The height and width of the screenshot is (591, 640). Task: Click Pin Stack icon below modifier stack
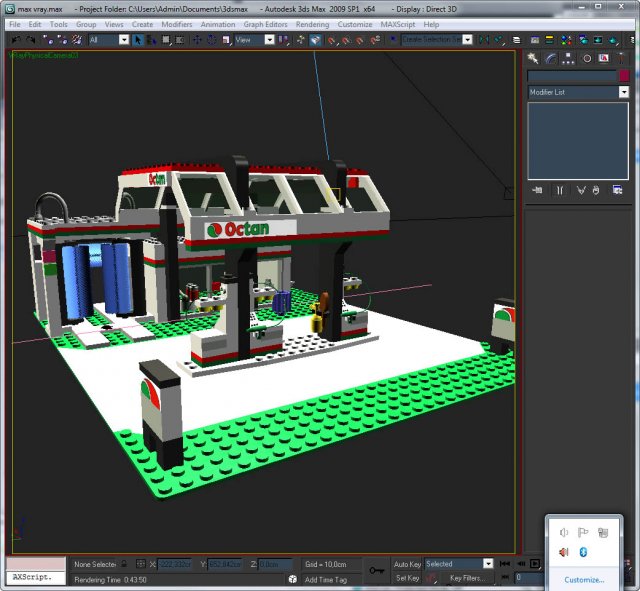[x=537, y=190]
